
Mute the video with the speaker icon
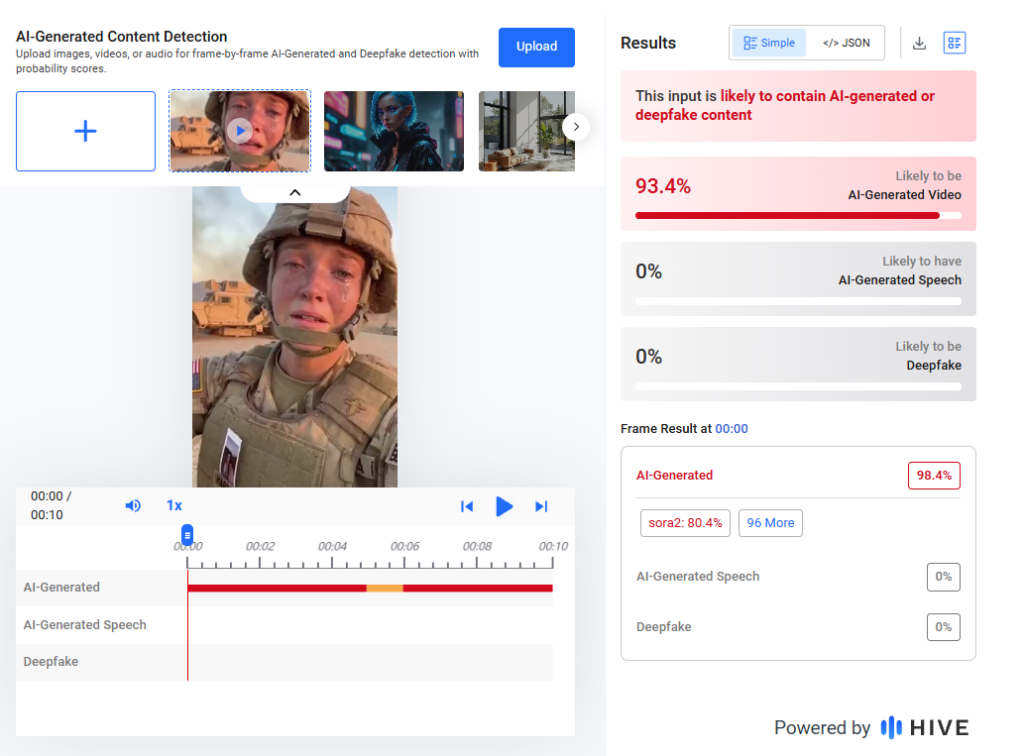132,506
